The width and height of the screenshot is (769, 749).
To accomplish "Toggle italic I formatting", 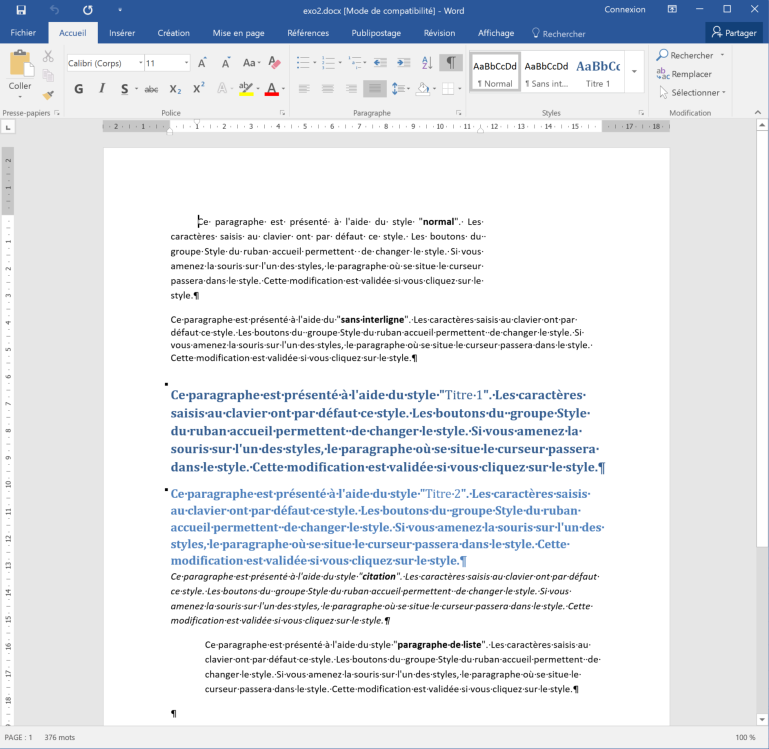I will [x=102, y=89].
